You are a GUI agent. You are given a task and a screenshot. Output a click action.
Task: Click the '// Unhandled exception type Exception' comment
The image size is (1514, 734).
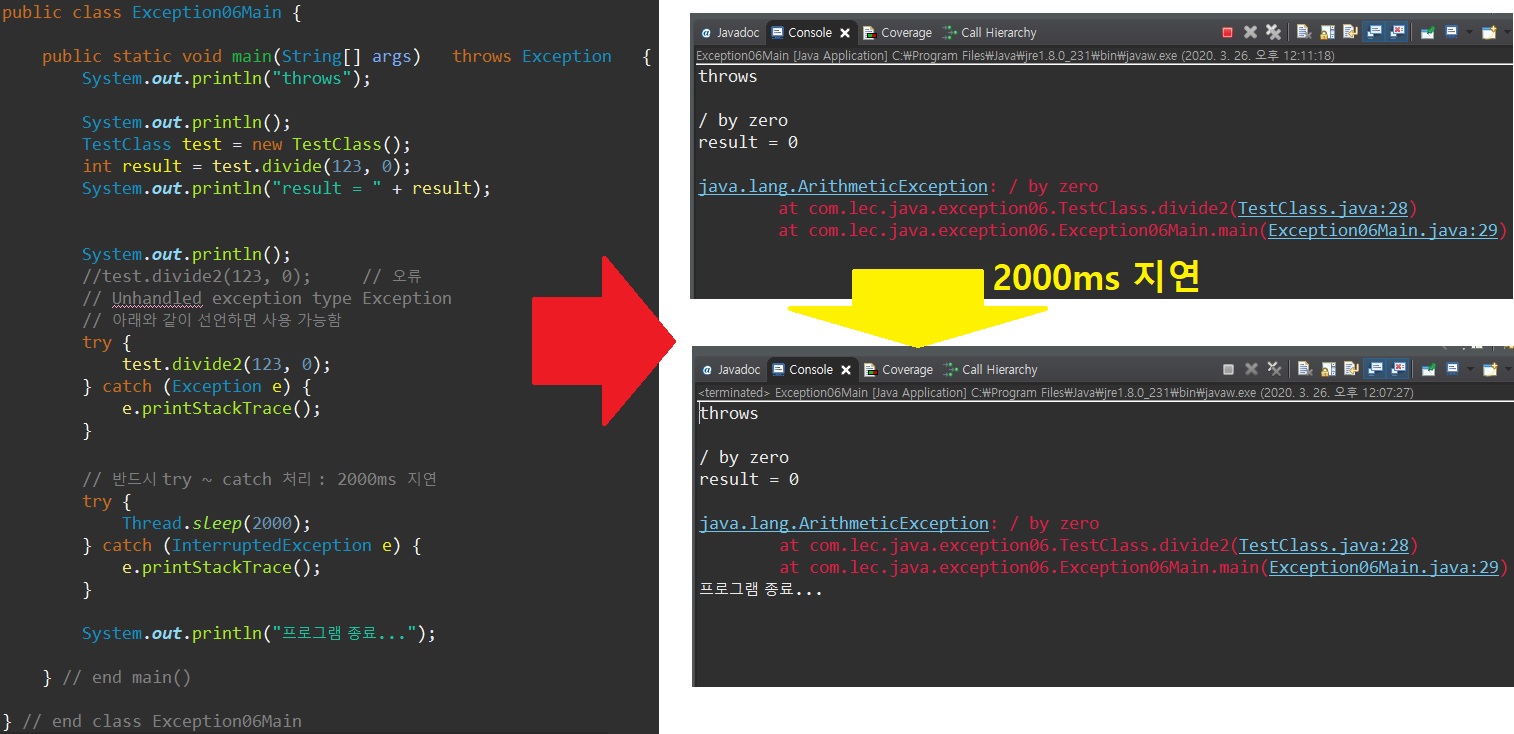[267, 298]
